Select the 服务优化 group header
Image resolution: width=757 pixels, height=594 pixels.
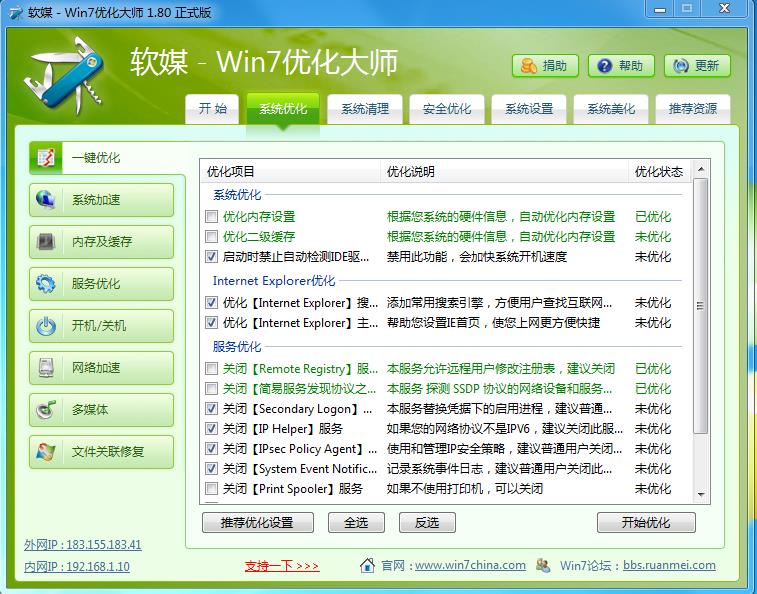pyautogui.click(x=237, y=346)
